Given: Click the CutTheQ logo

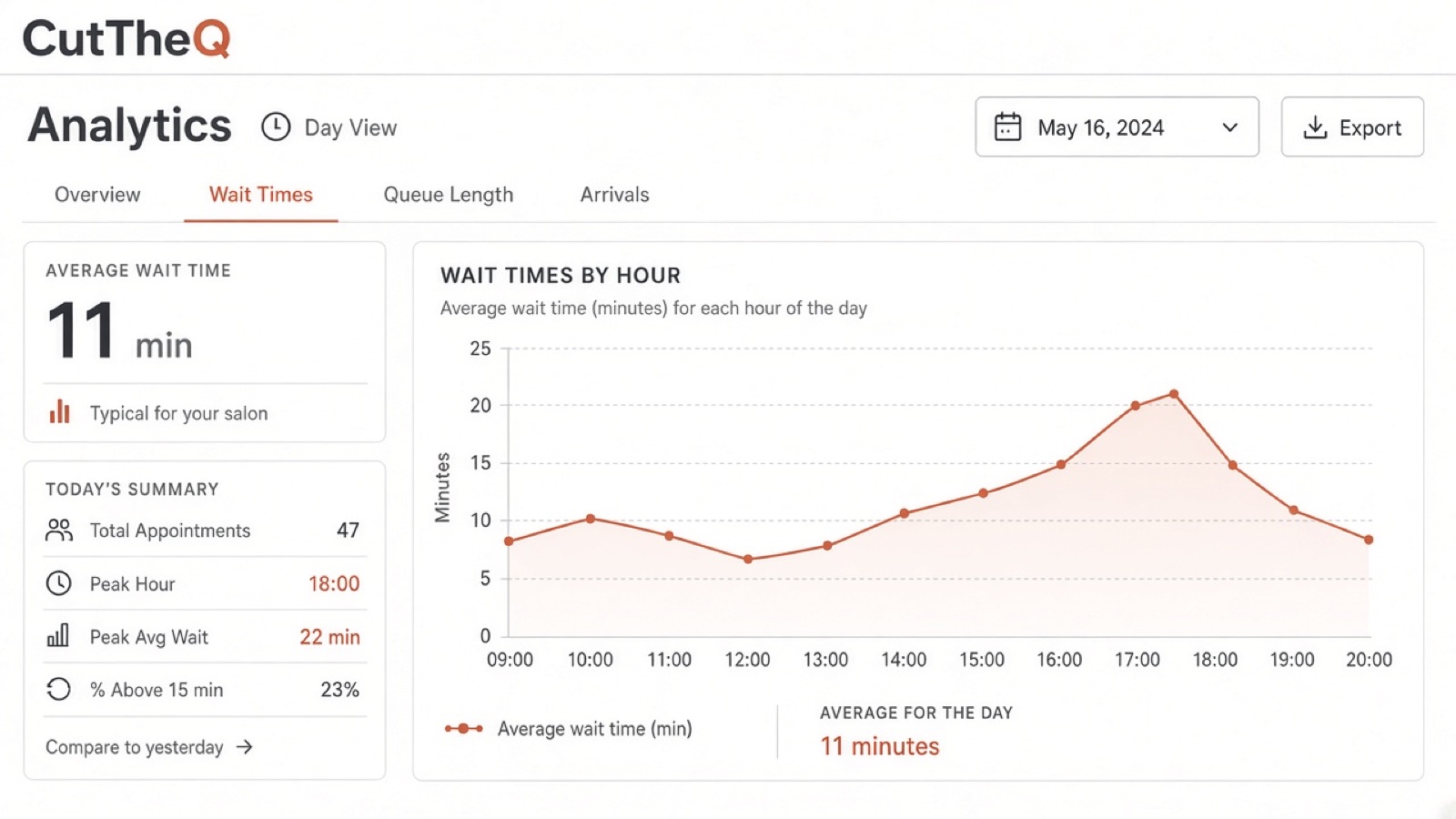Looking at the screenshot, I should click(126, 38).
